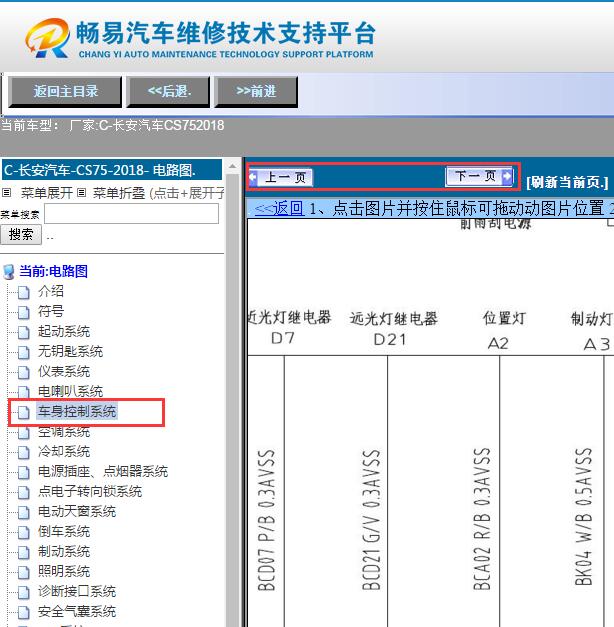Click the document icon beside 电动天窗系统
This screenshot has width=614, height=627.
pyautogui.click(x=24, y=513)
